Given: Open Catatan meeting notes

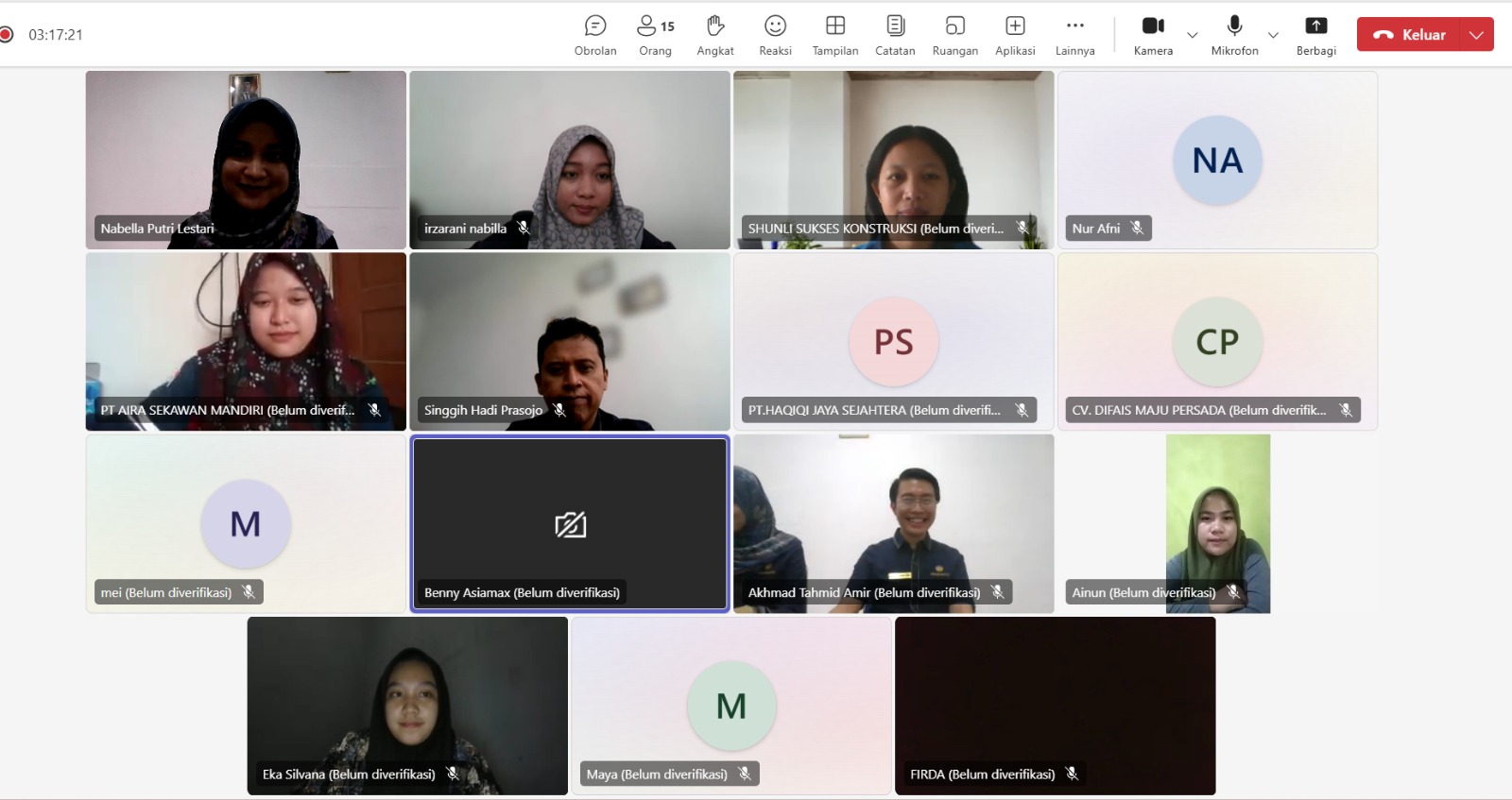Looking at the screenshot, I should tap(895, 35).
